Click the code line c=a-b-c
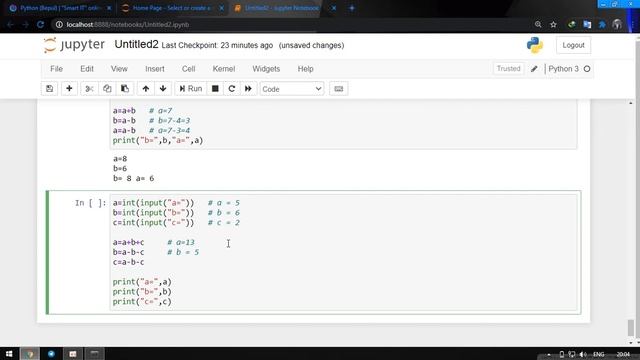640x360 pixels. (129, 262)
